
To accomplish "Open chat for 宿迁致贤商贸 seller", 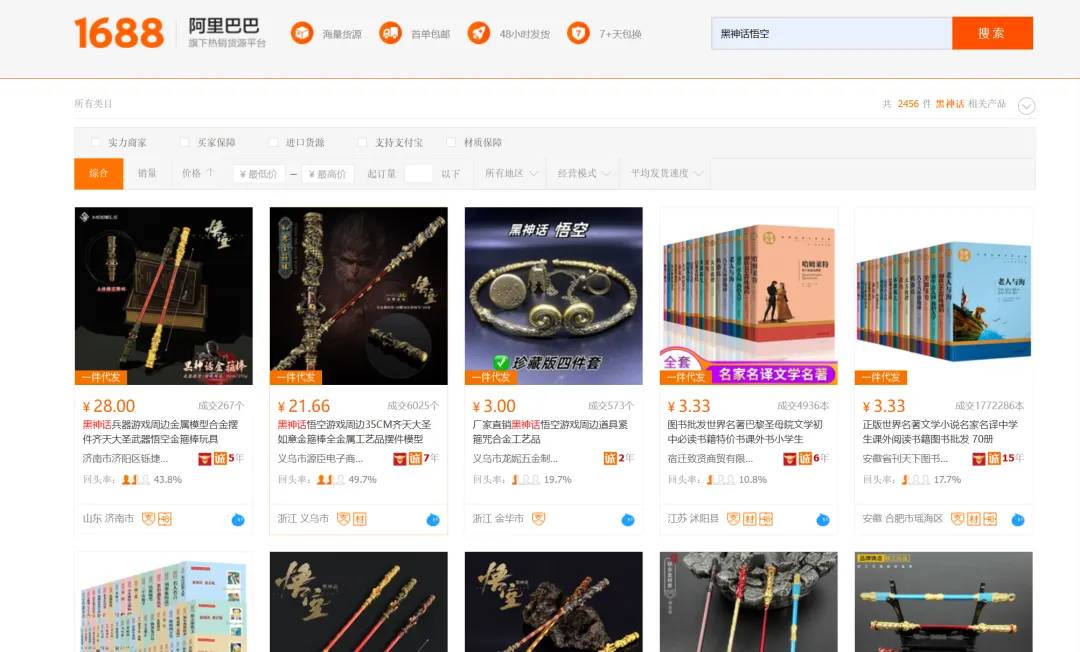I will click(822, 520).
